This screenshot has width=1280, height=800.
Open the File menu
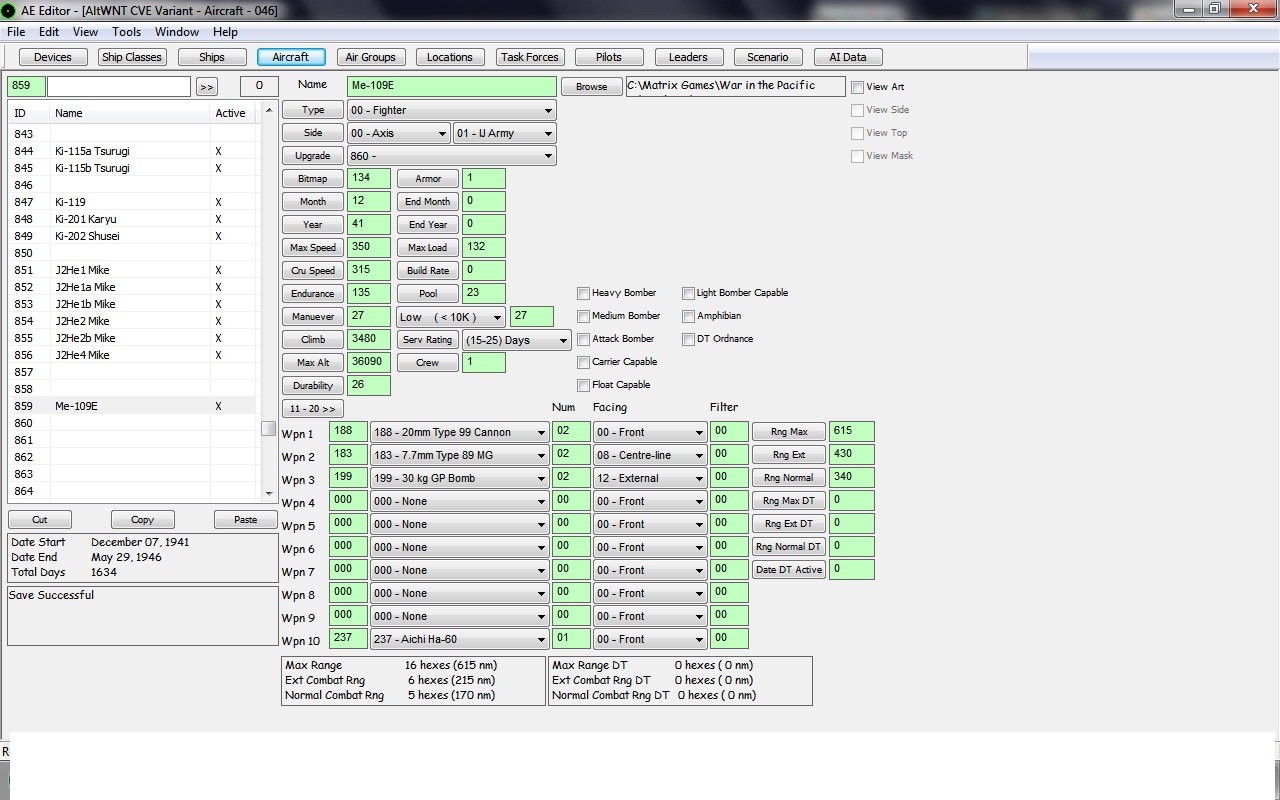pyautogui.click(x=16, y=32)
